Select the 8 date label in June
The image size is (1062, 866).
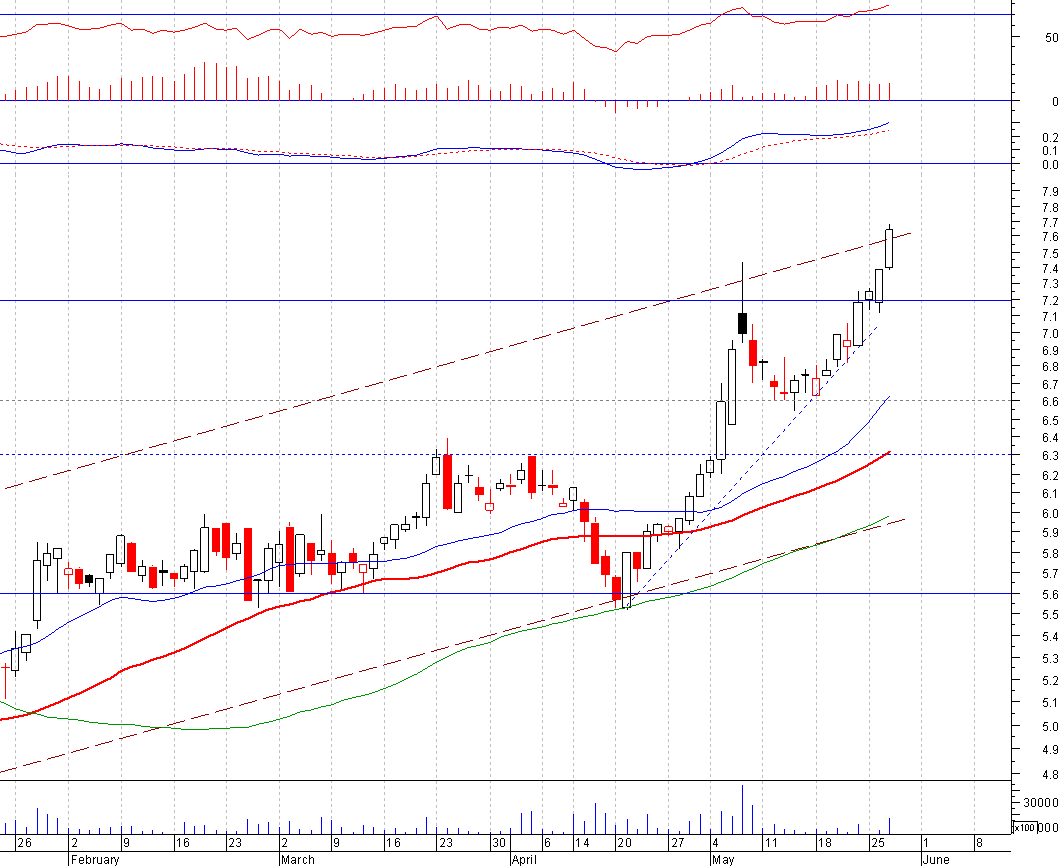979,843
